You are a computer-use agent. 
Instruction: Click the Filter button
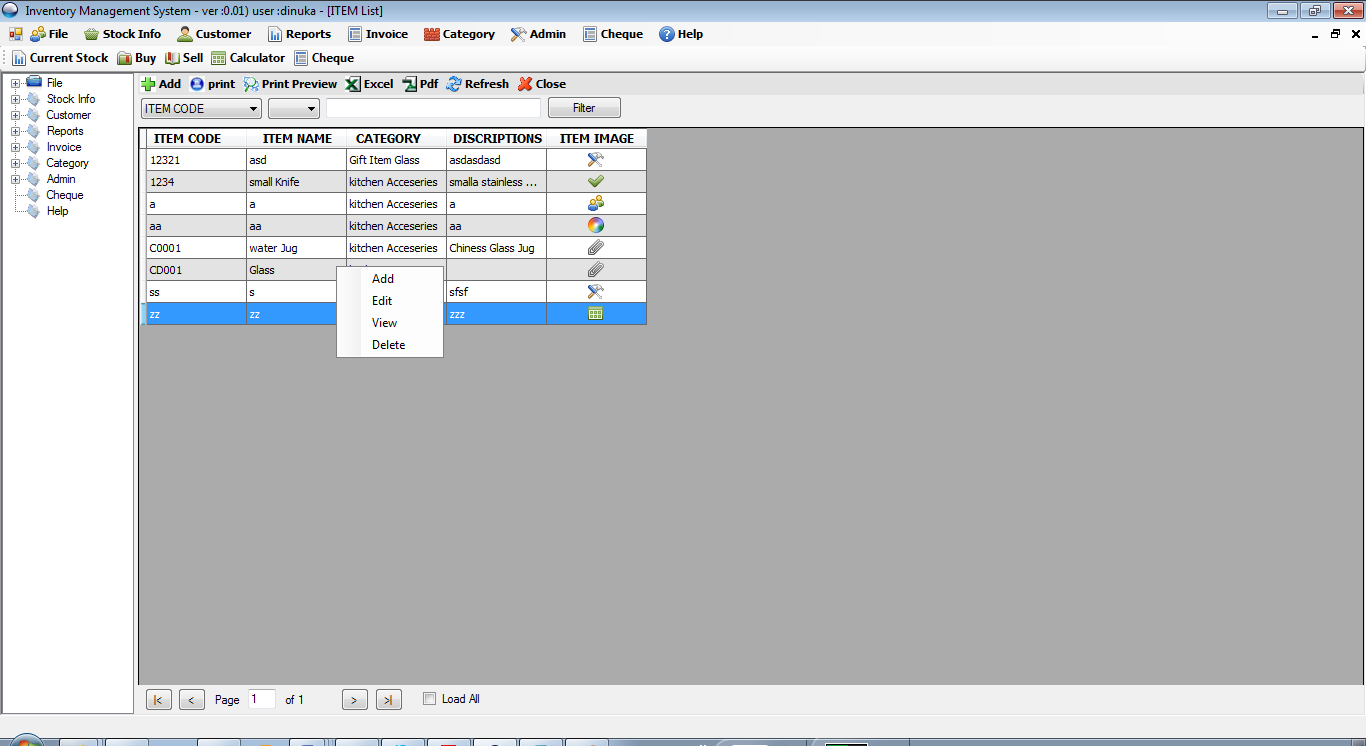point(583,107)
